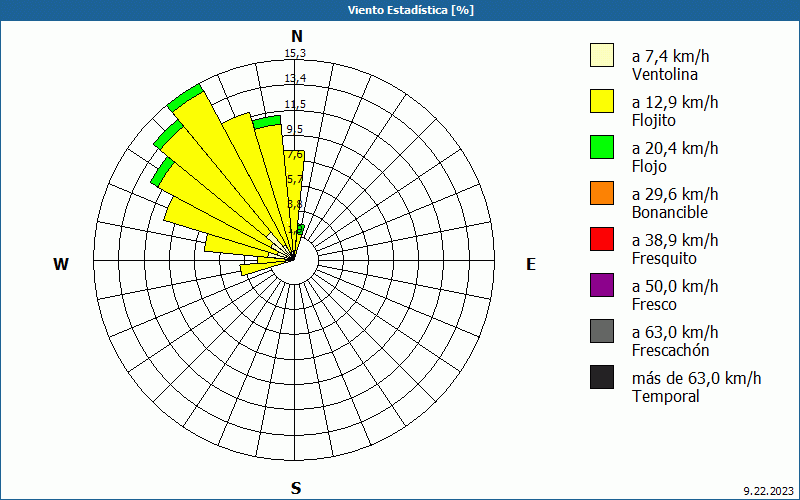This screenshot has width=800, height=500.
Task: Click the 13,4 ring value
Action: pos(295,79)
